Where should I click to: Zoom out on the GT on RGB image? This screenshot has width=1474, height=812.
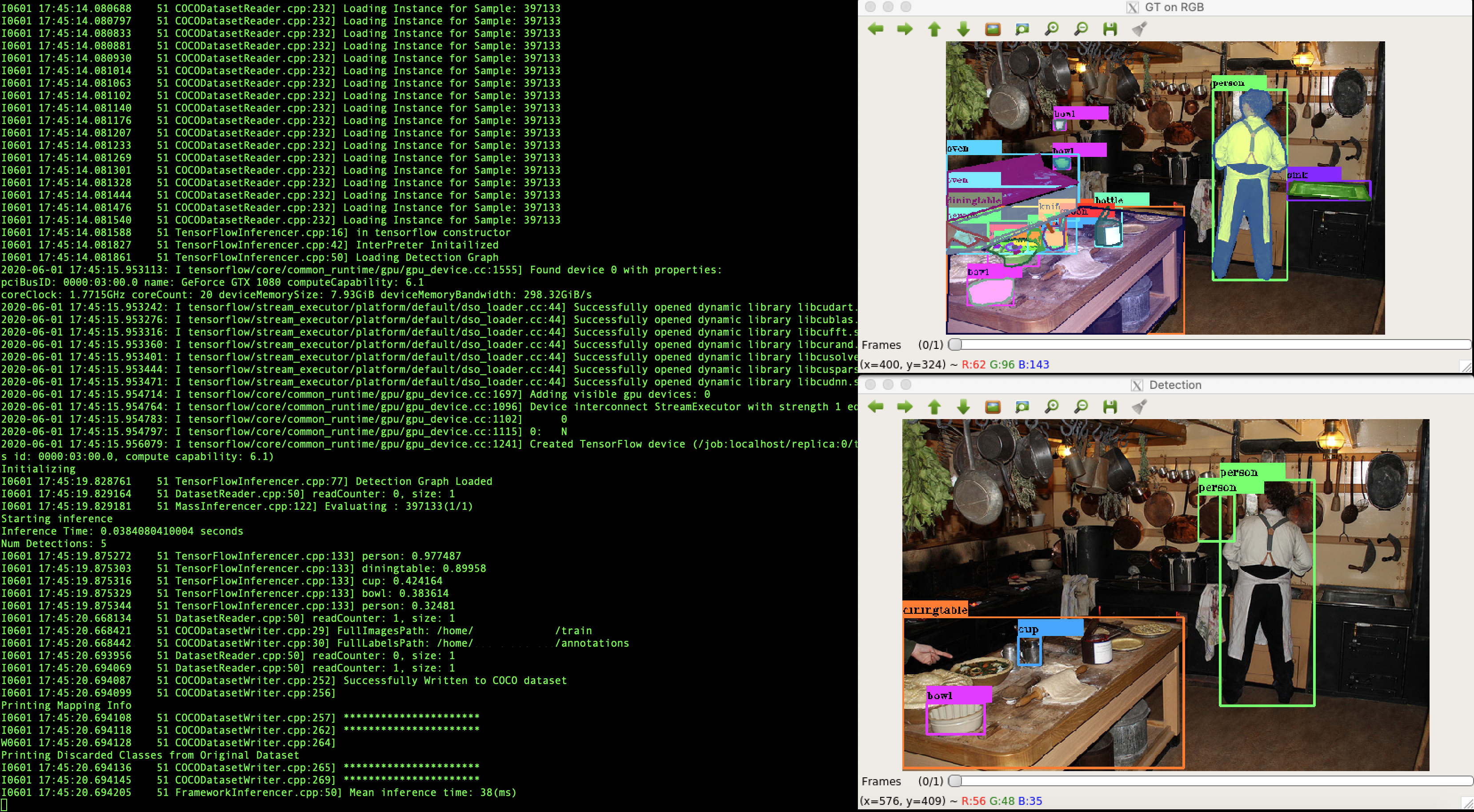[x=1081, y=29]
